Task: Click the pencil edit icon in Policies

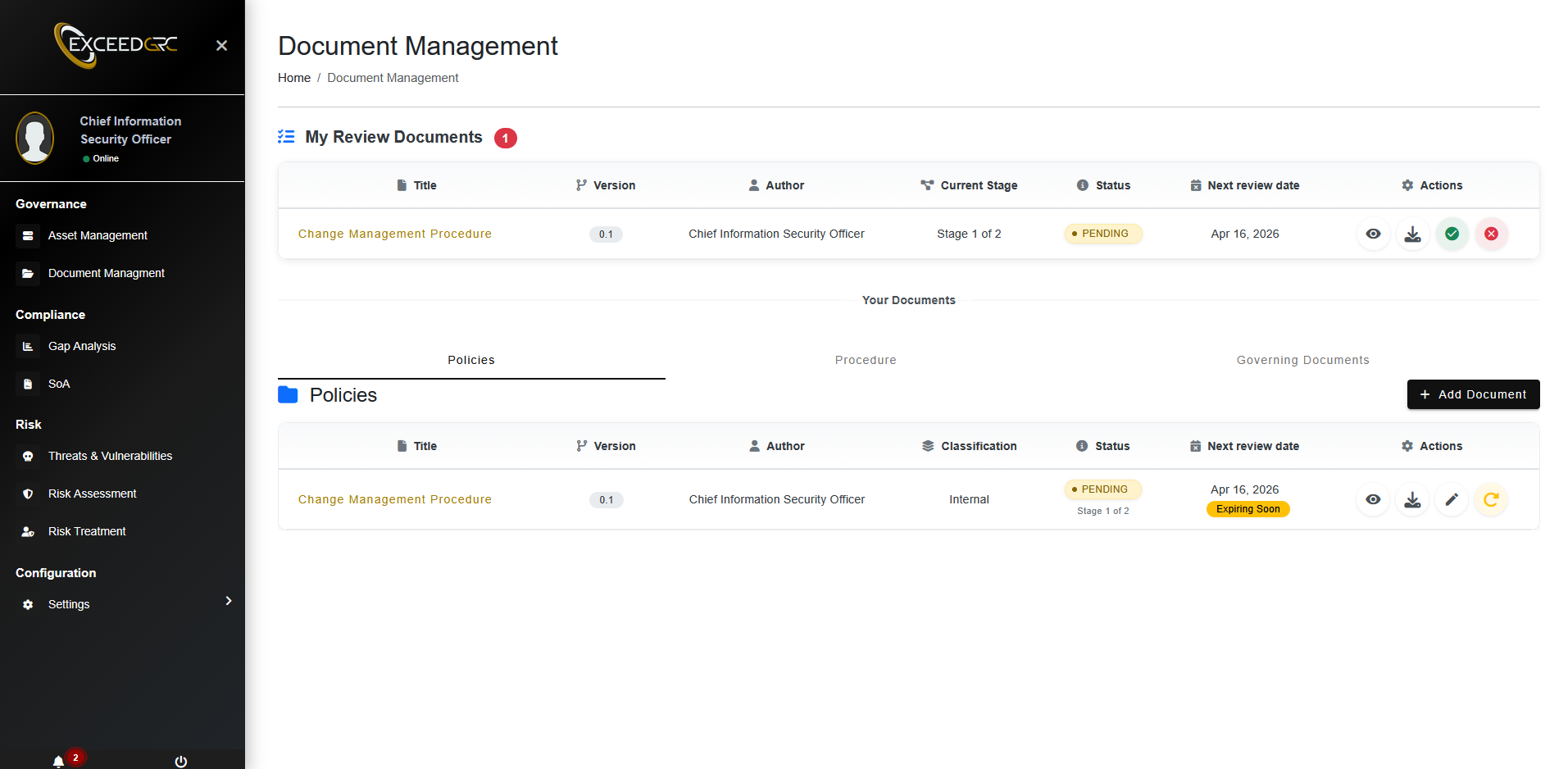Action: (1452, 499)
